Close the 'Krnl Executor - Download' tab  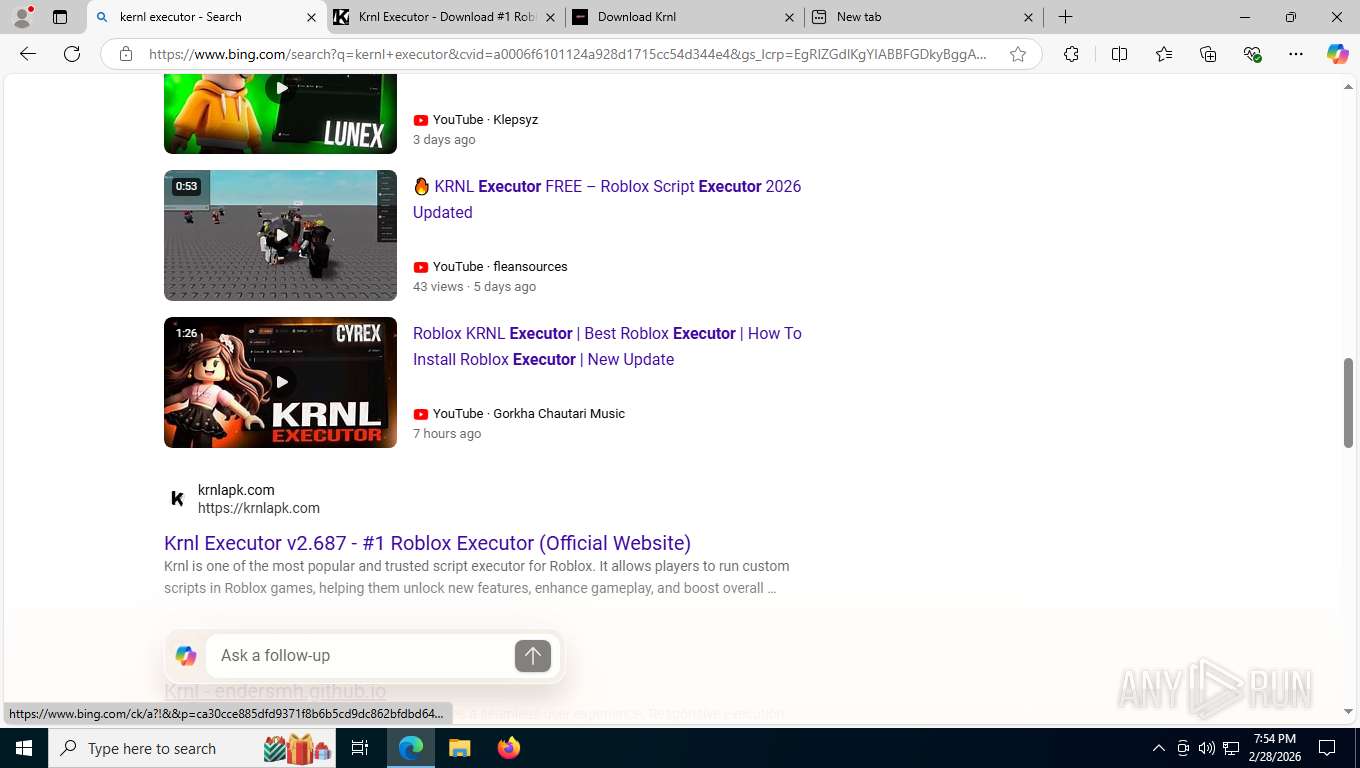point(550,17)
